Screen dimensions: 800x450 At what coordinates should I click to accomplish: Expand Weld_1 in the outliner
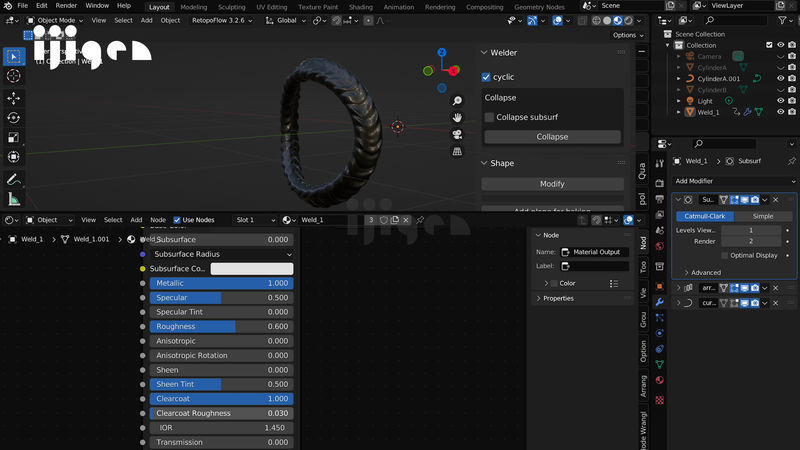pyautogui.click(x=679, y=112)
